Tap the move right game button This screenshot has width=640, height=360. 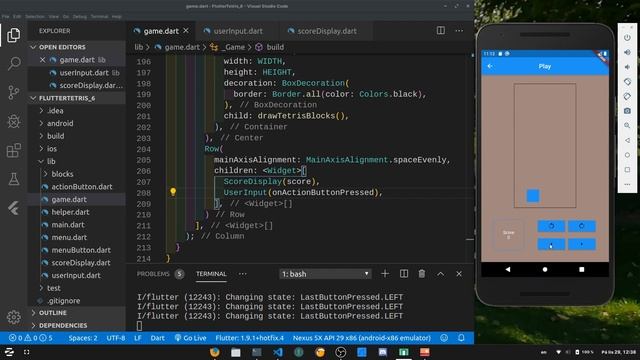(582, 244)
